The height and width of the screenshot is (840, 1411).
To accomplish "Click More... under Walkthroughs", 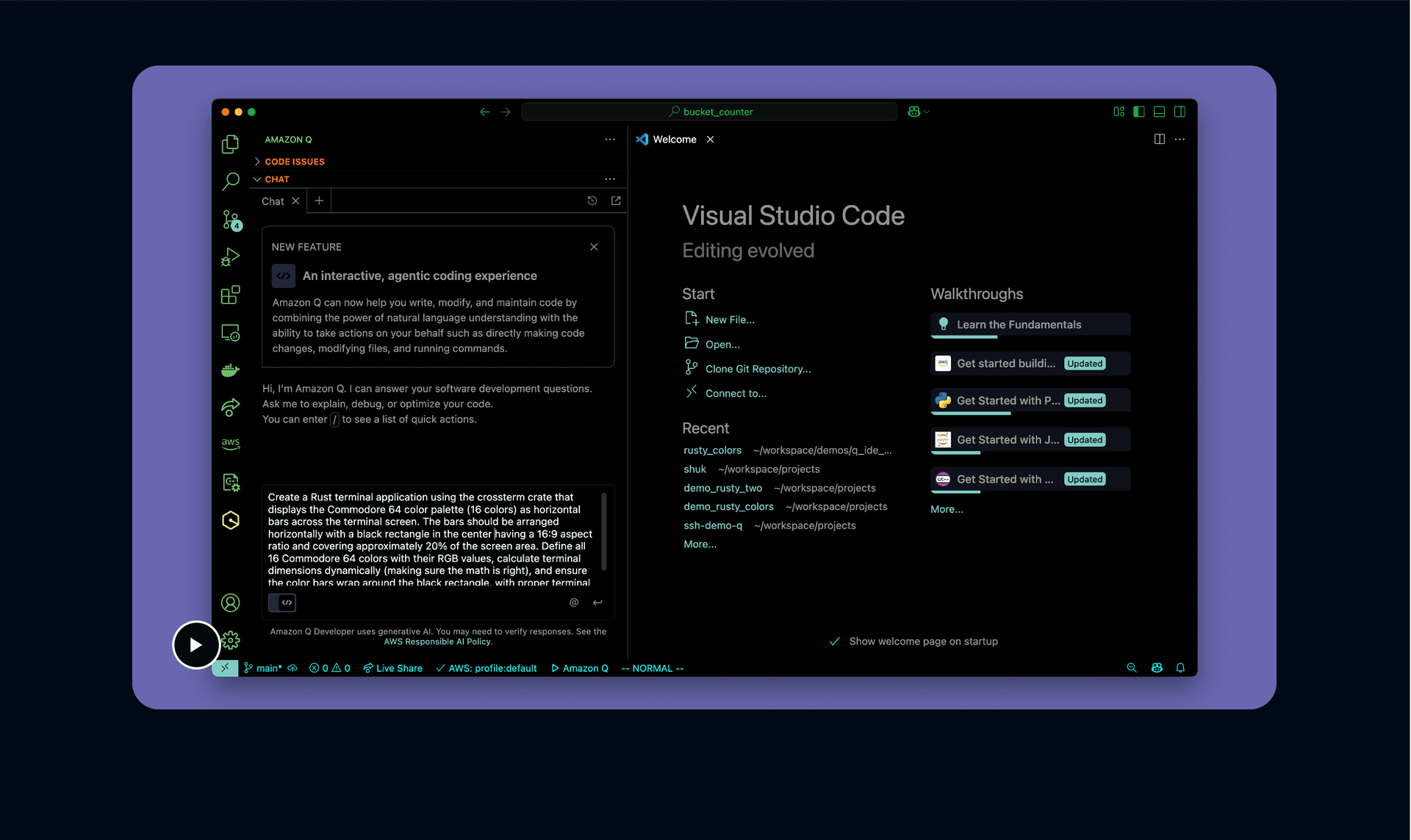I will tap(947, 509).
